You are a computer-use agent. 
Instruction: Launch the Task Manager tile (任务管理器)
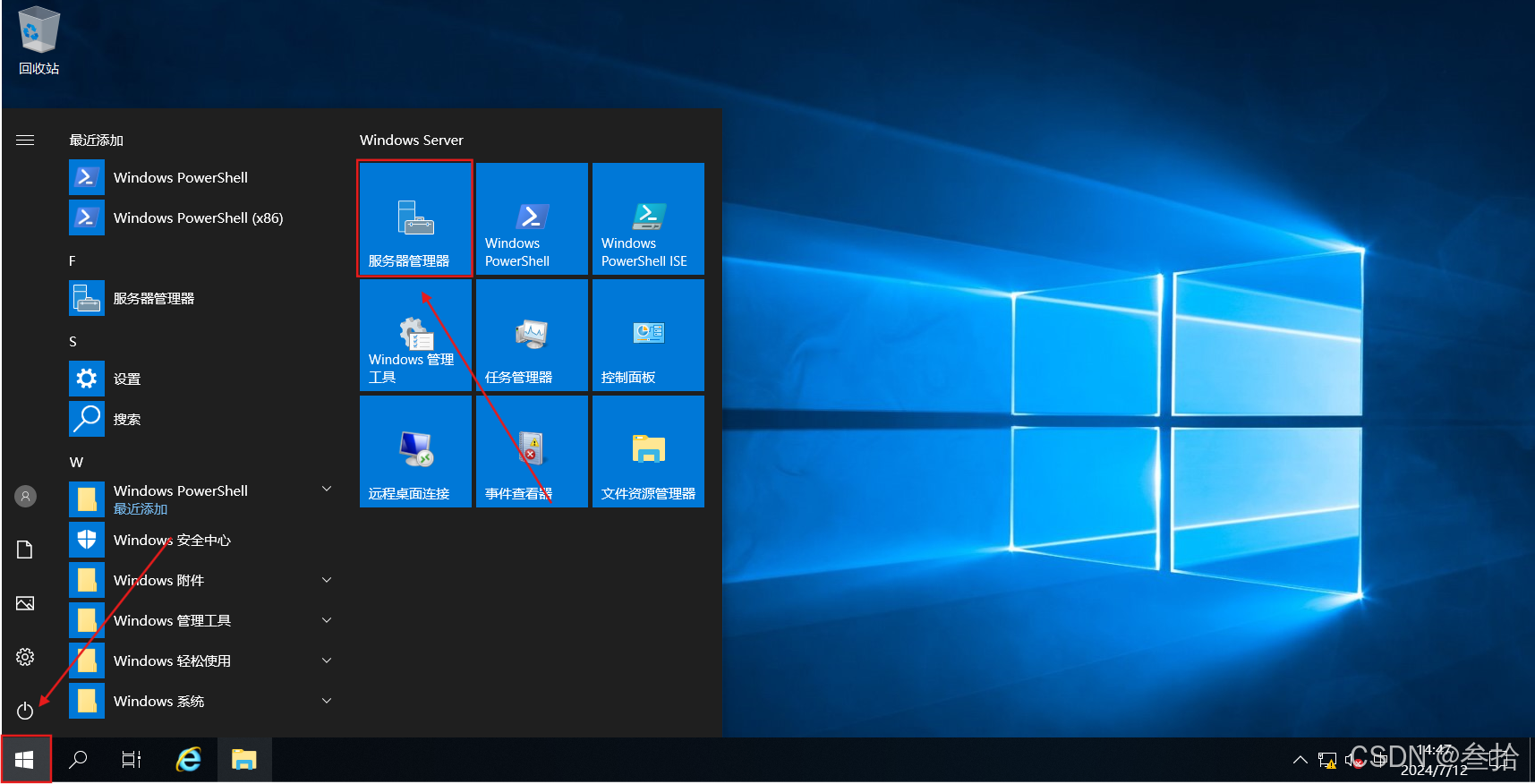click(532, 335)
